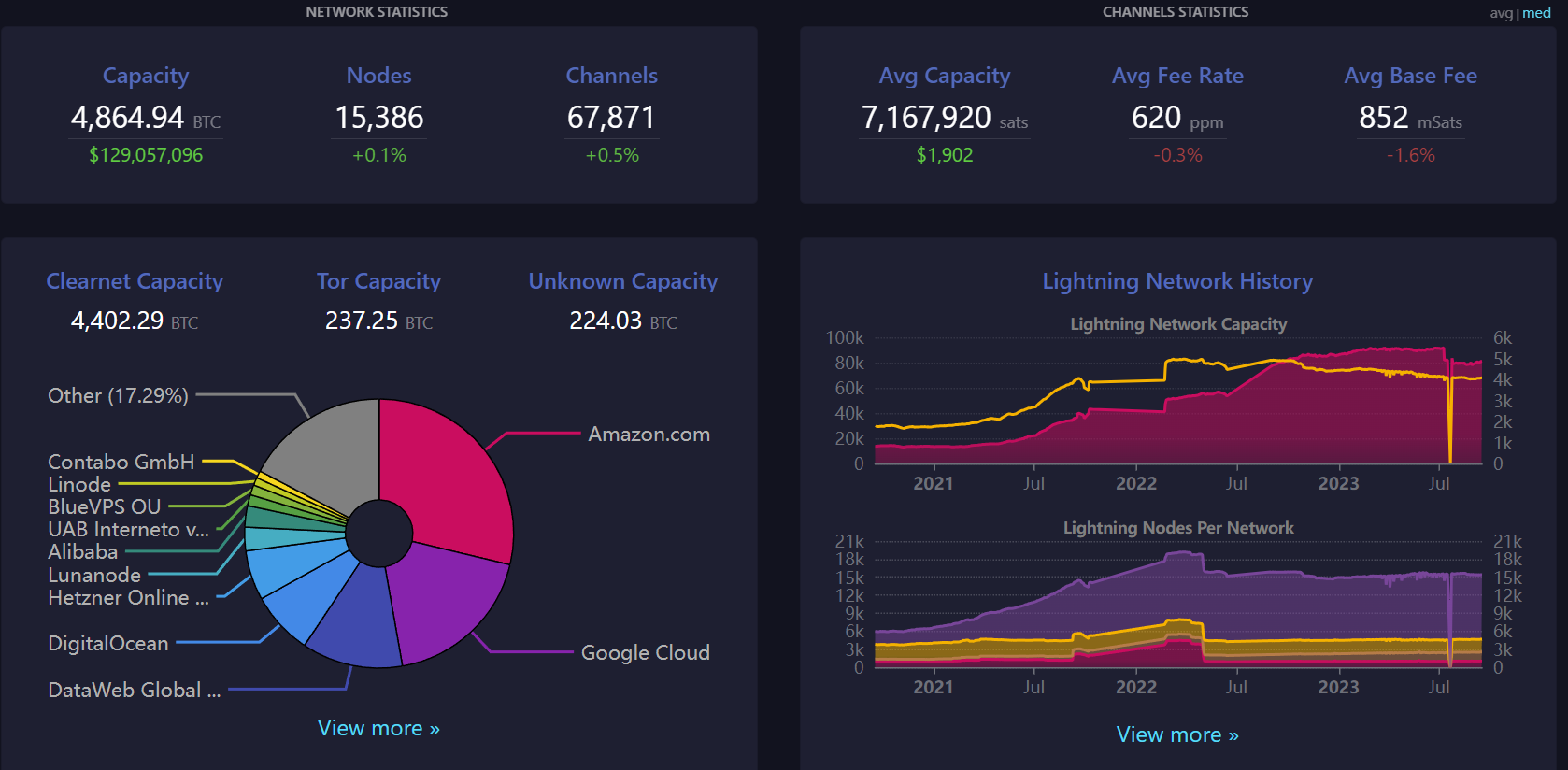This screenshot has height=770, width=1568.
Task: Switch channel statistics to avg mode
Action: 1501,13
